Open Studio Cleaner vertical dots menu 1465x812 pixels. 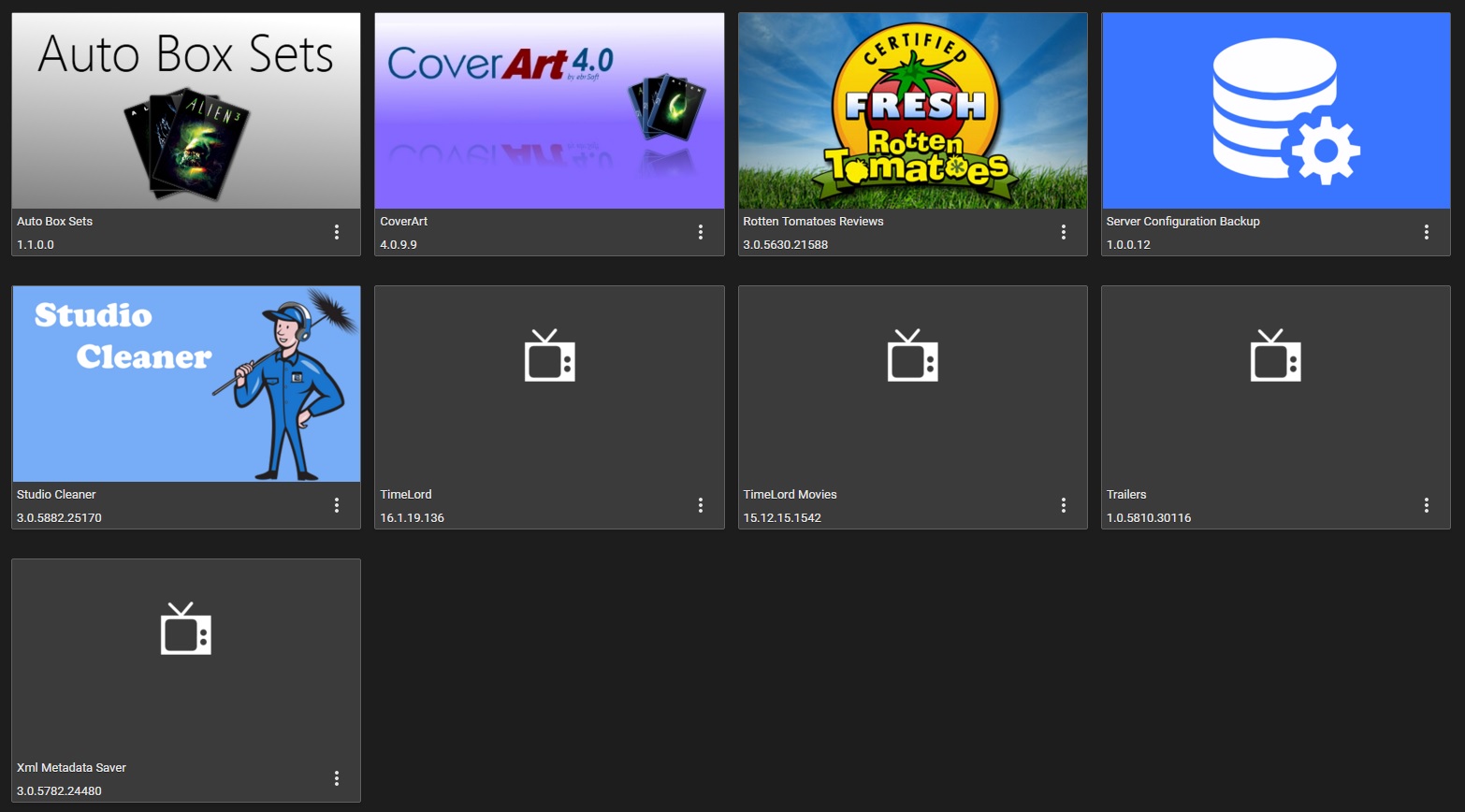[x=337, y=505]
